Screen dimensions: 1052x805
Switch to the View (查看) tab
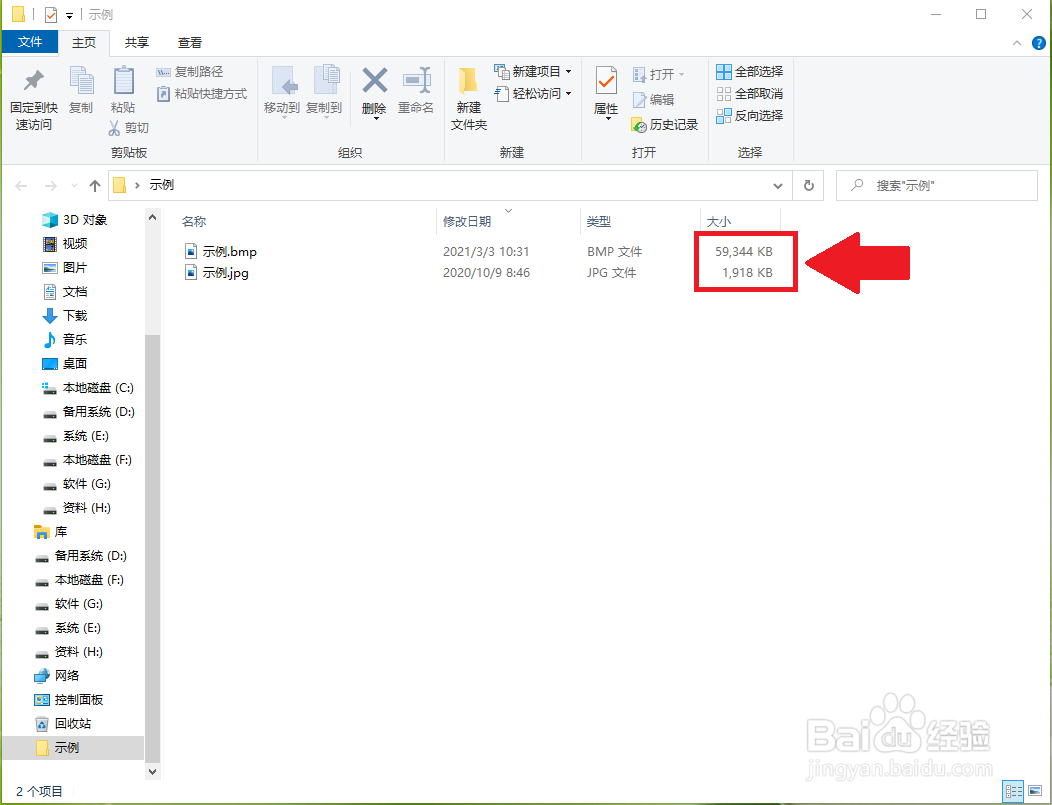pos(190,42)
